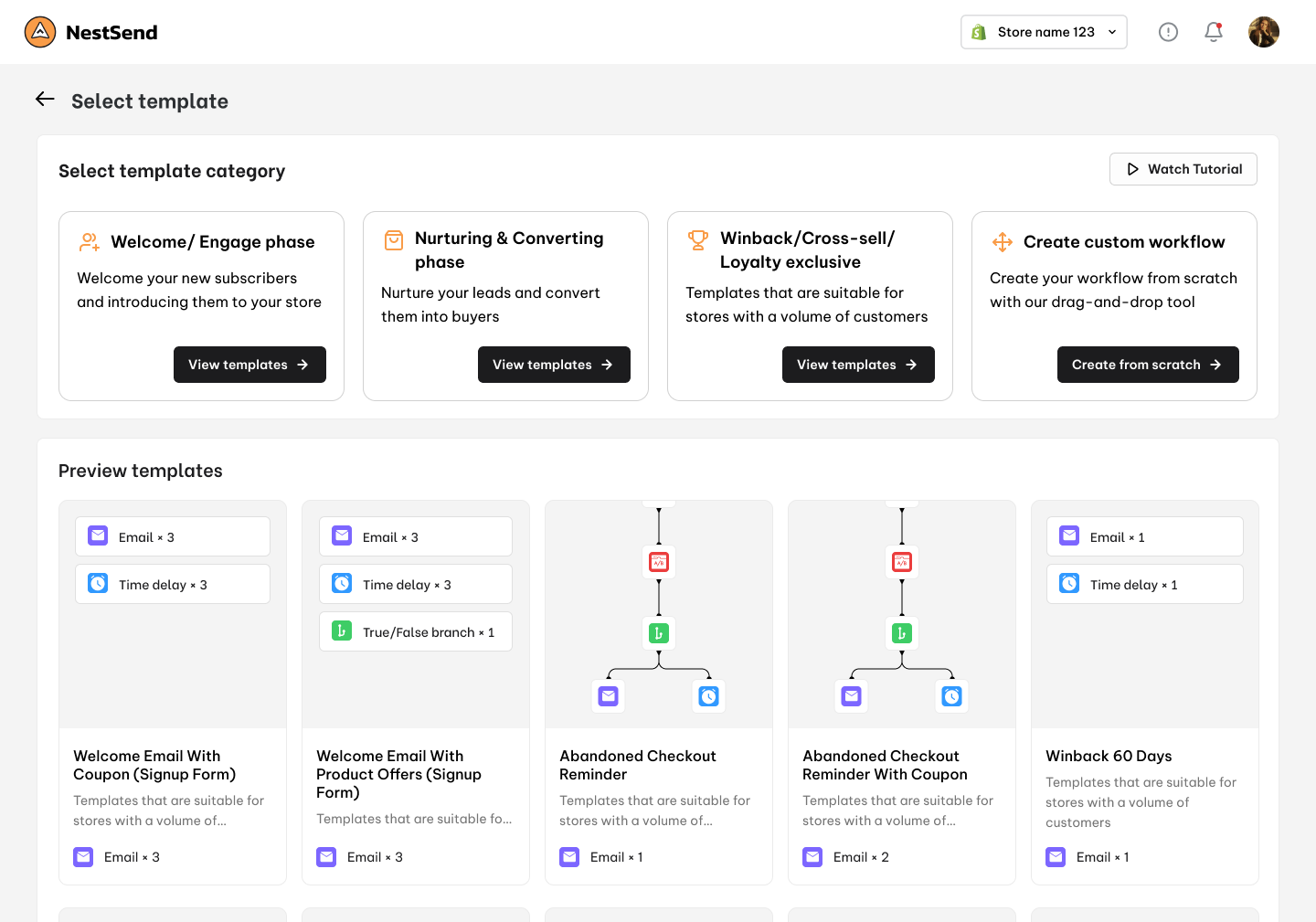1316x922 pixels.
Task: View templates for Nurturing & Converting phase
Action: tap(554, 365)
